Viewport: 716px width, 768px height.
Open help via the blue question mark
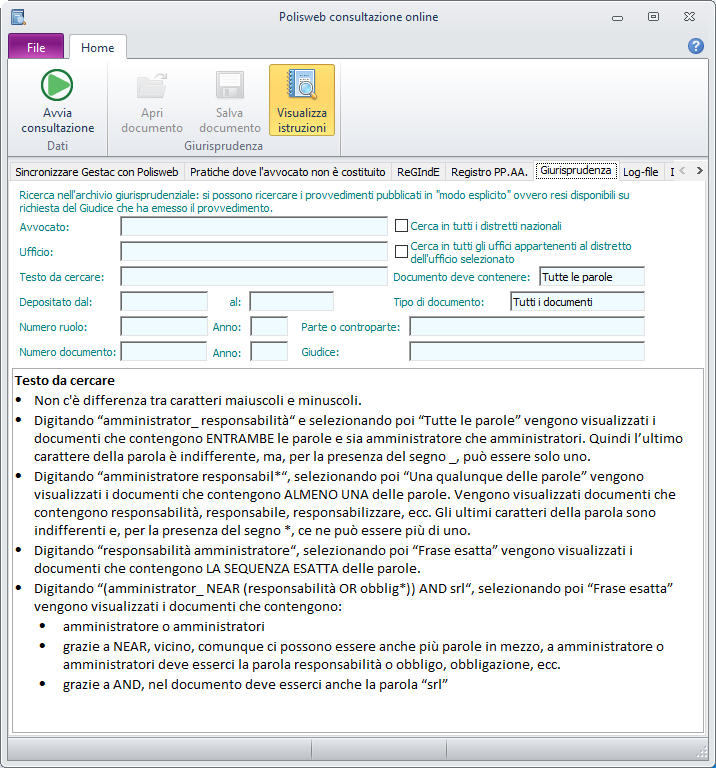[x=695, y=46]
